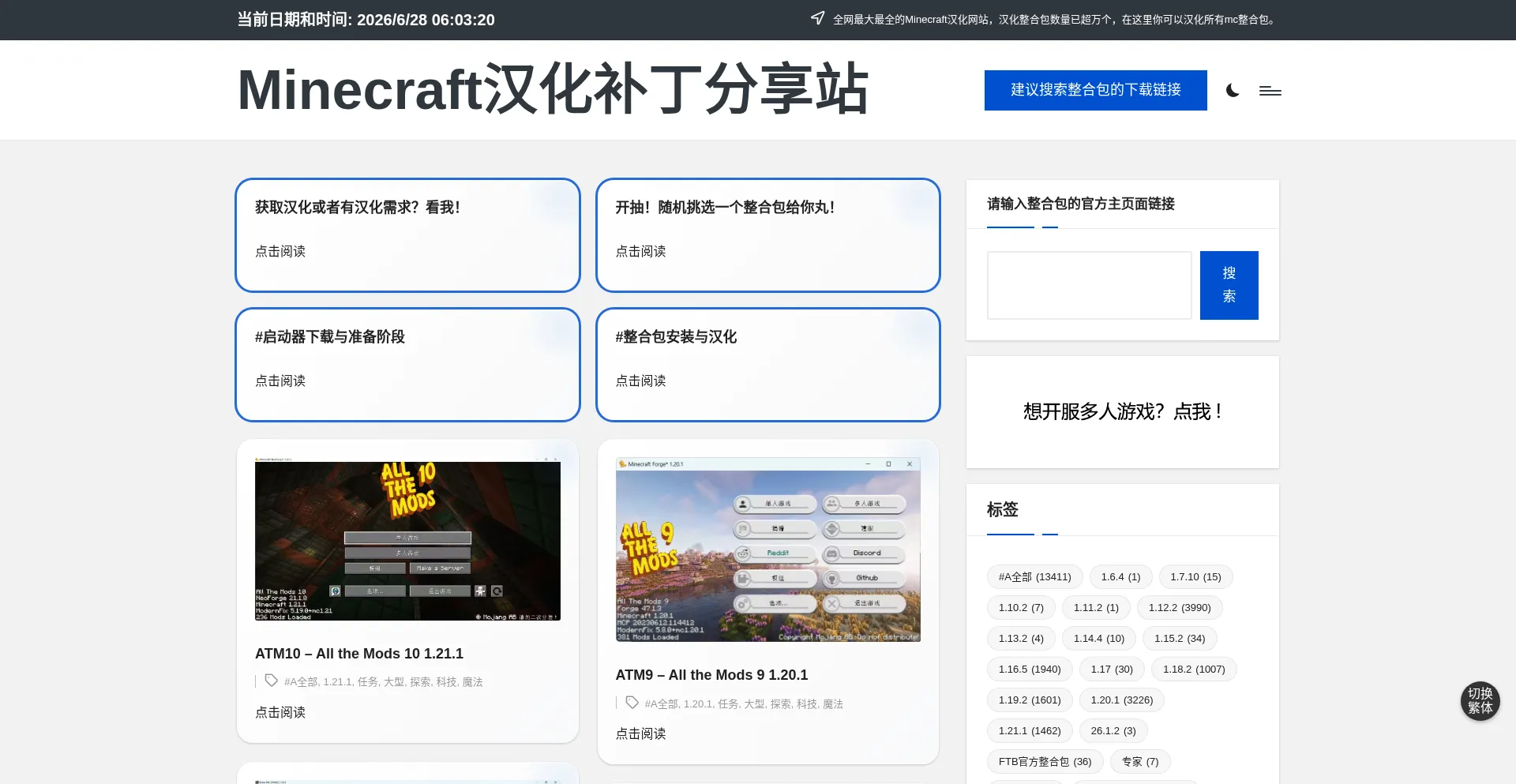Screen dimensions: 1516x784
Task: Open the Minecraft汉化补丁分享站 site title
Action: (553, 90)
